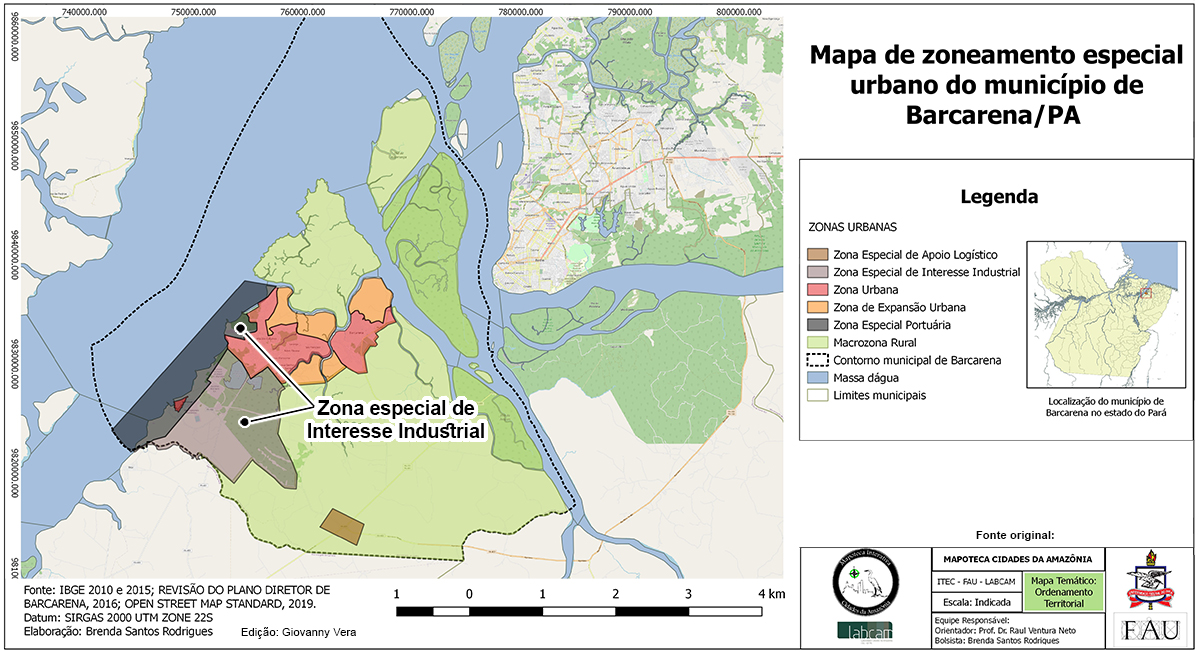
Task: Click the small red zone inside port area
Action: click(179, 404)
